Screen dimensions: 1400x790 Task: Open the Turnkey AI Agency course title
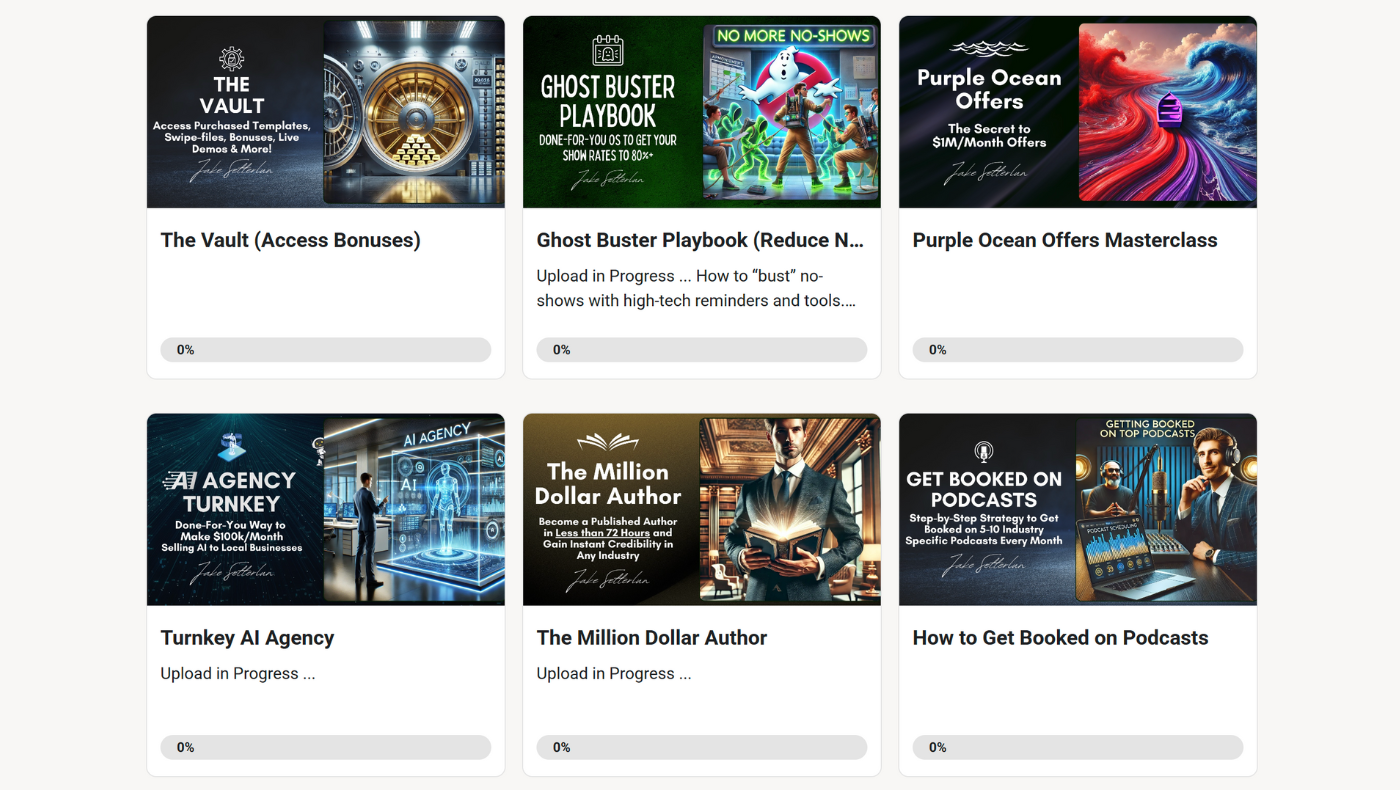[247, 638]
